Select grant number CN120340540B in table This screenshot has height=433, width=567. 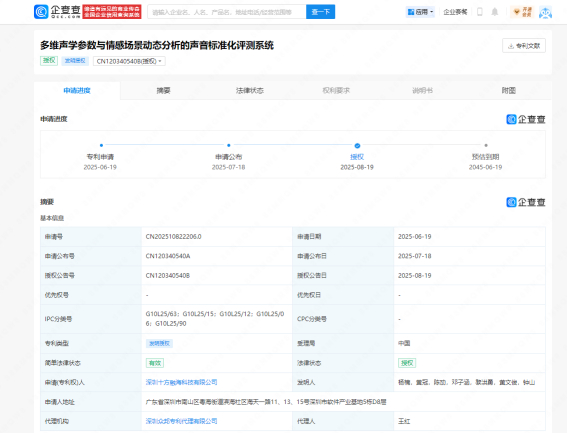coord(168,276)
